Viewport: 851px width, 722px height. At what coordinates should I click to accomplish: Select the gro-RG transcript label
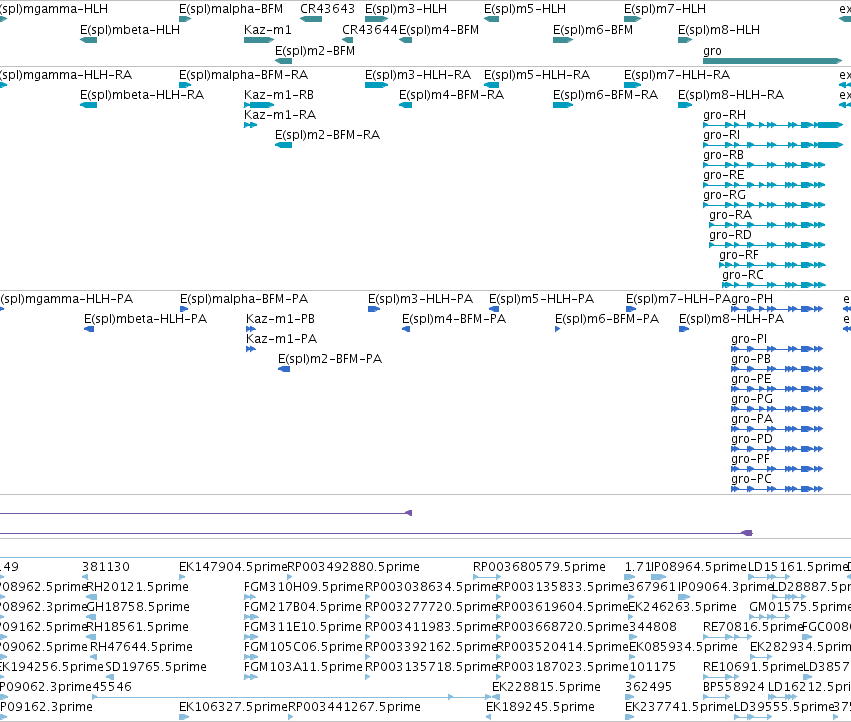point(725,195)
